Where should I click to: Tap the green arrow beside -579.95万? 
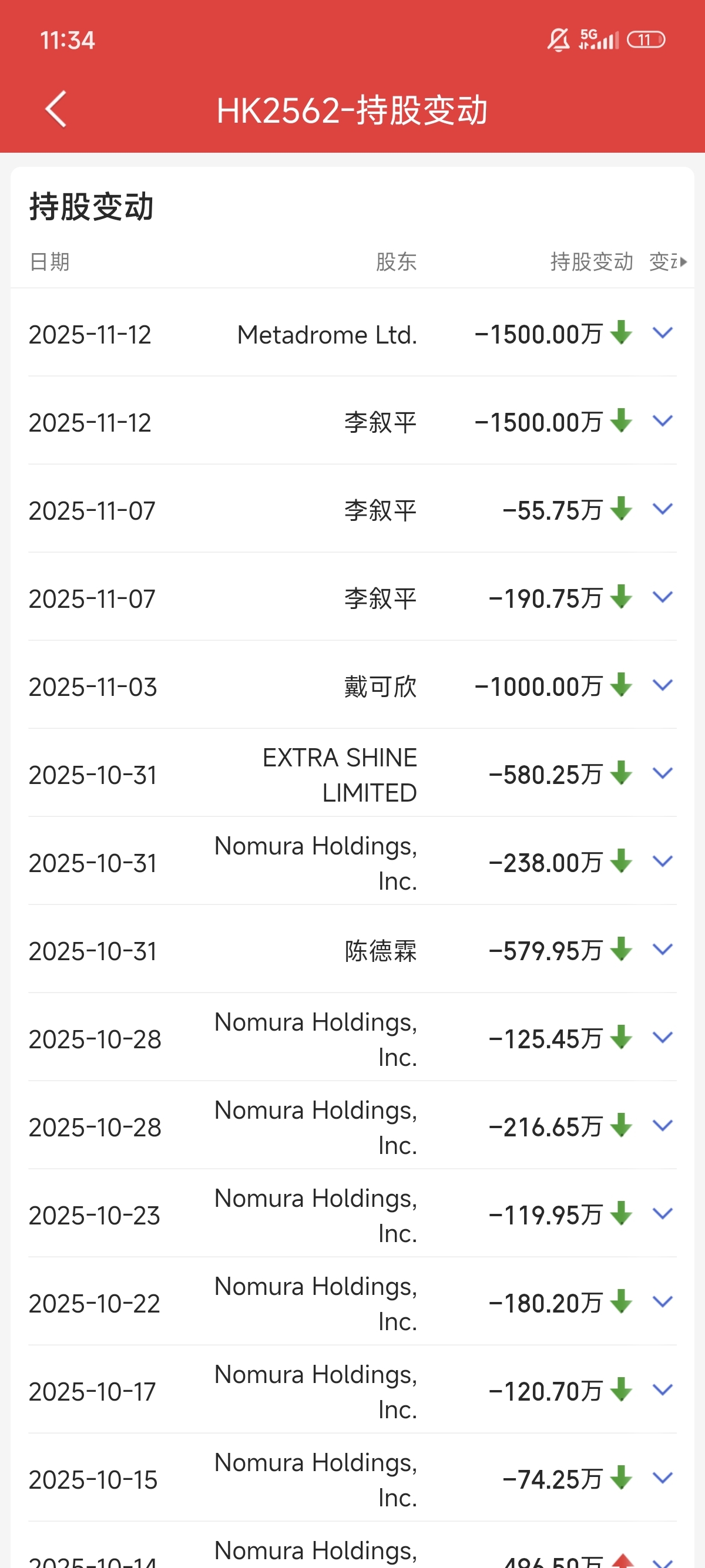(621, 949)
